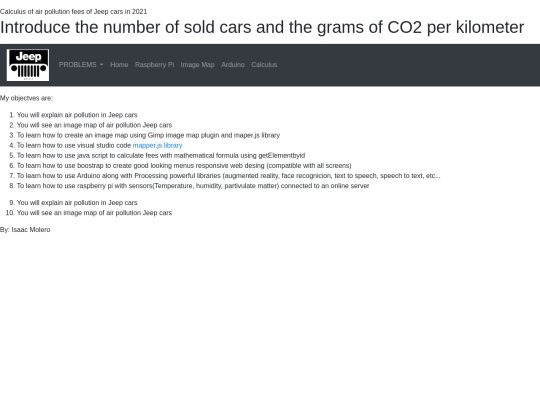
Task: Expand the PROBLEMS dropdown caret arrow
Action: pos(102,65)
